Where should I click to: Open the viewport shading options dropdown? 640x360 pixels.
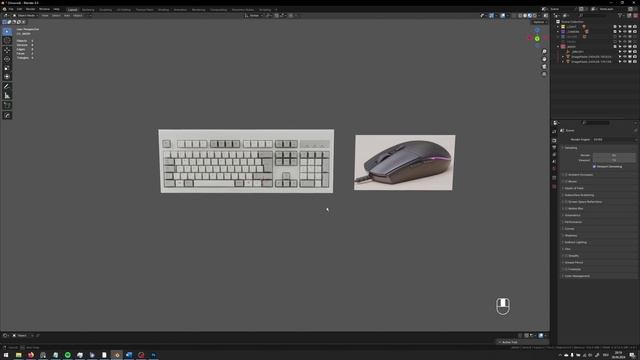540,16
